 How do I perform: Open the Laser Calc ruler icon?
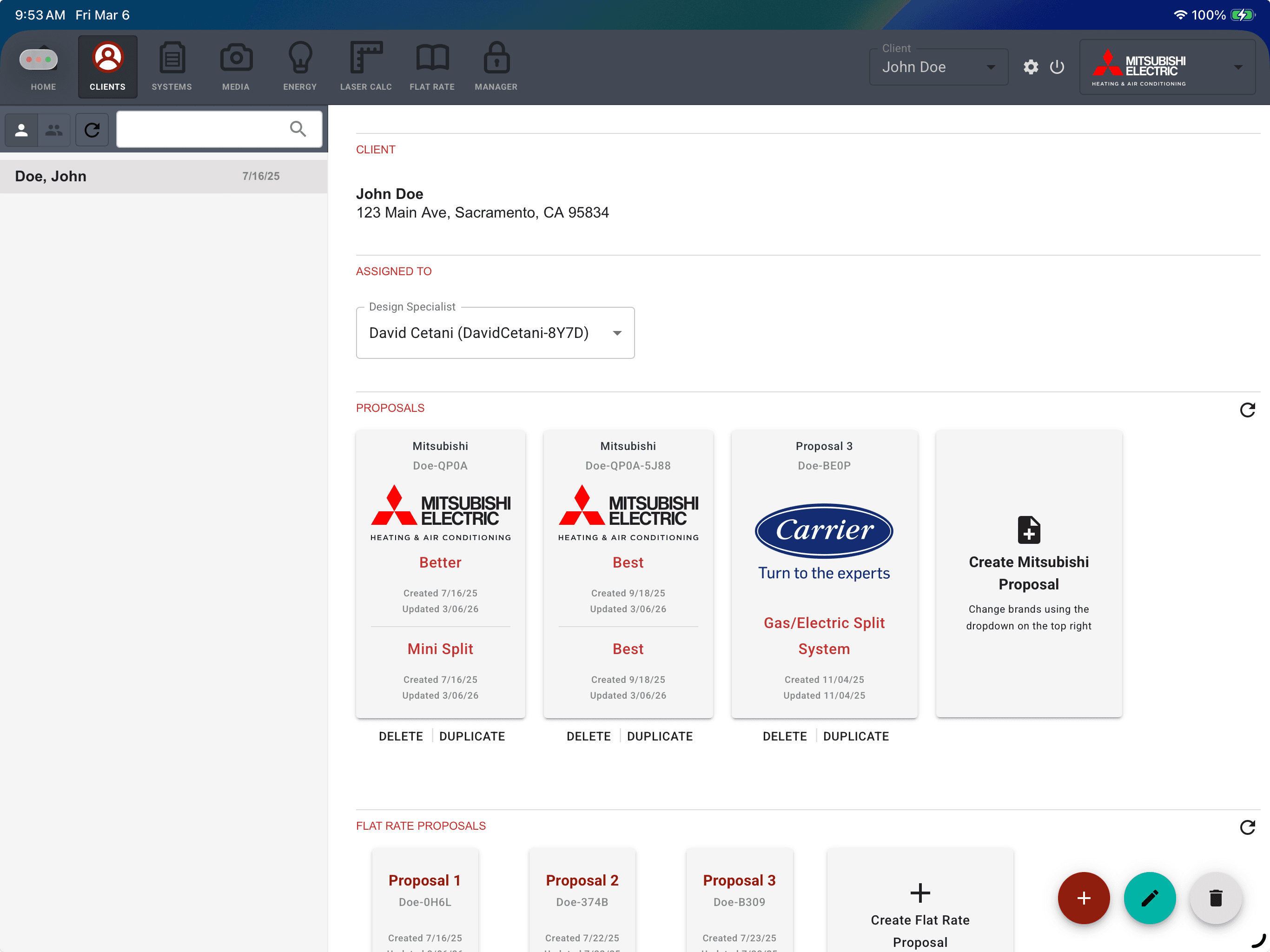tap(366, 58)
